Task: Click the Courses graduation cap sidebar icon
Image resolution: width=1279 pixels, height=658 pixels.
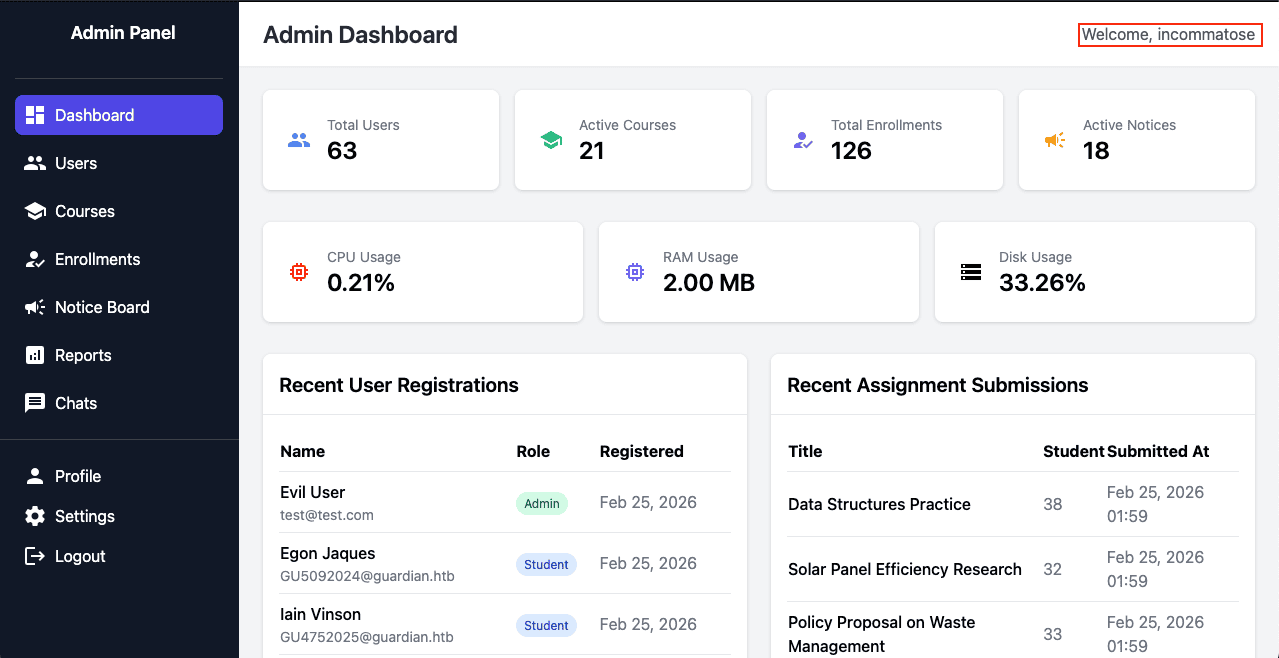Action: [x=35, y=211]
